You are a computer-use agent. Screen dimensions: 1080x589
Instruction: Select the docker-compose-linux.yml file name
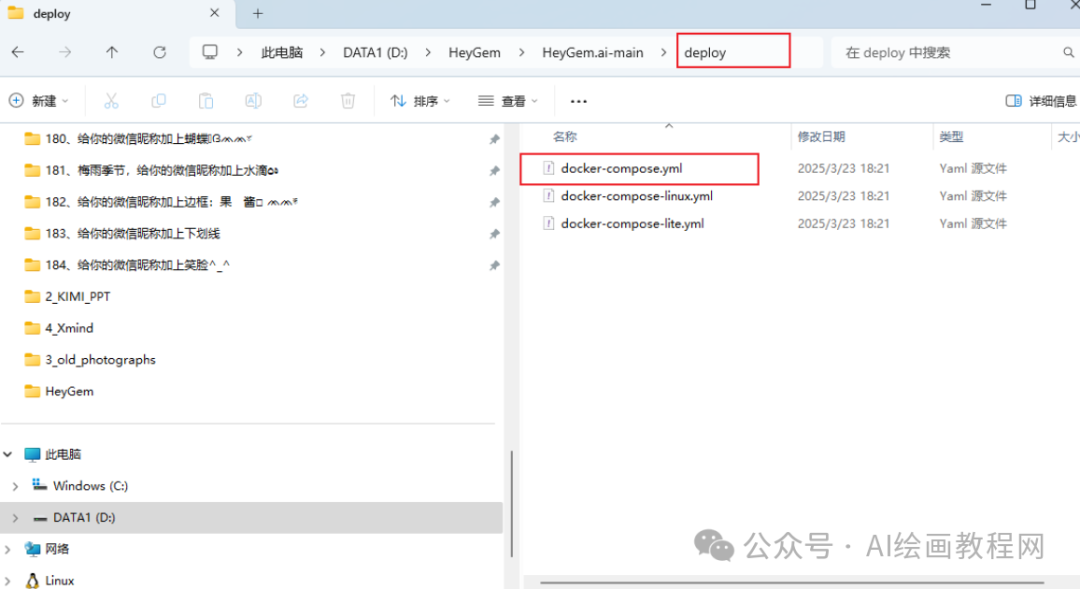[x=636, y=196]
